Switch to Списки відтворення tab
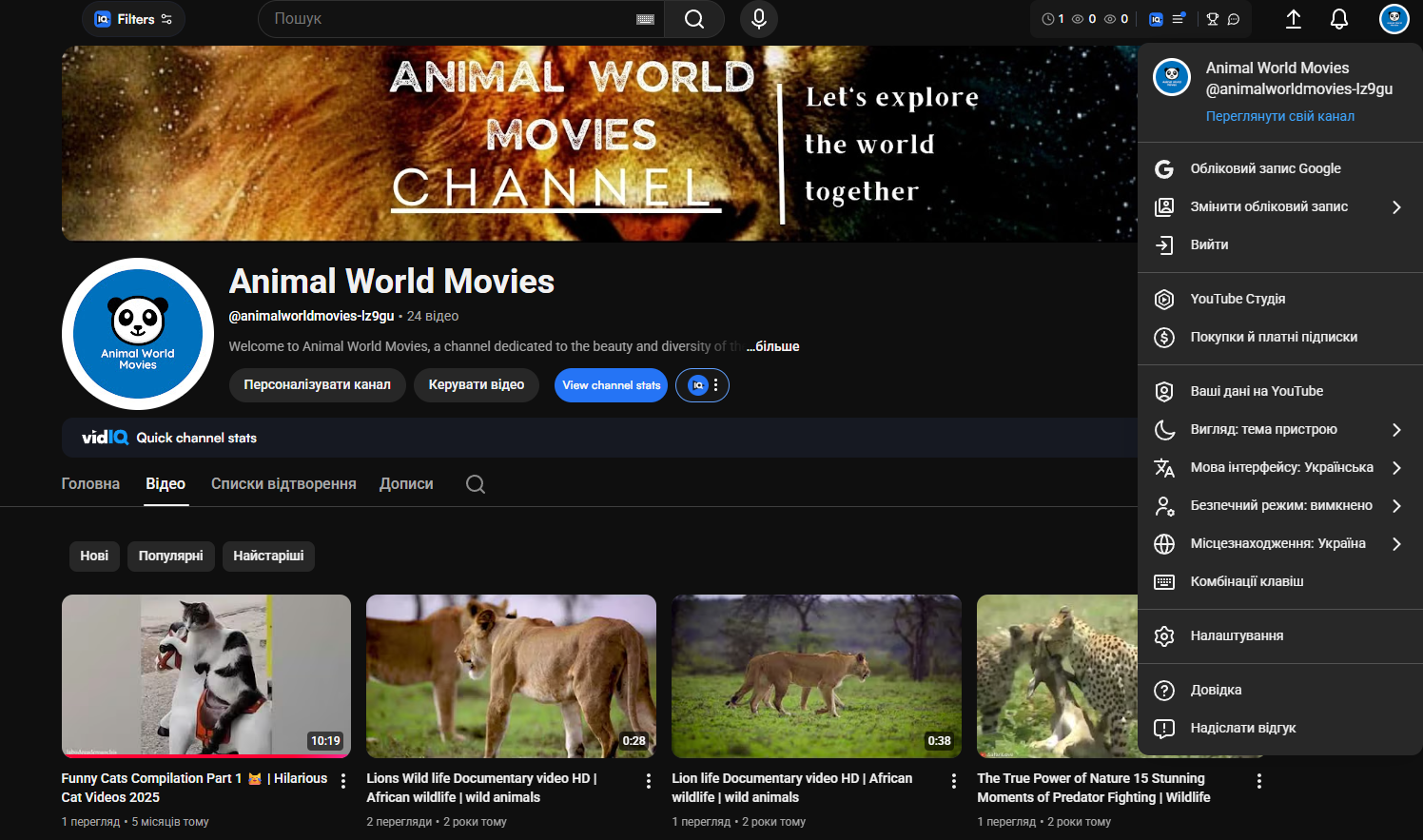The image size is (1423, 840). [x=283, y=484]
